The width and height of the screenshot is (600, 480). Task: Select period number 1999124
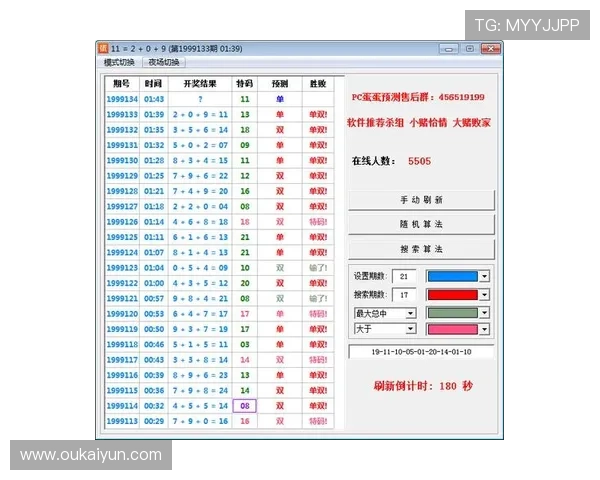pos(122,252)
